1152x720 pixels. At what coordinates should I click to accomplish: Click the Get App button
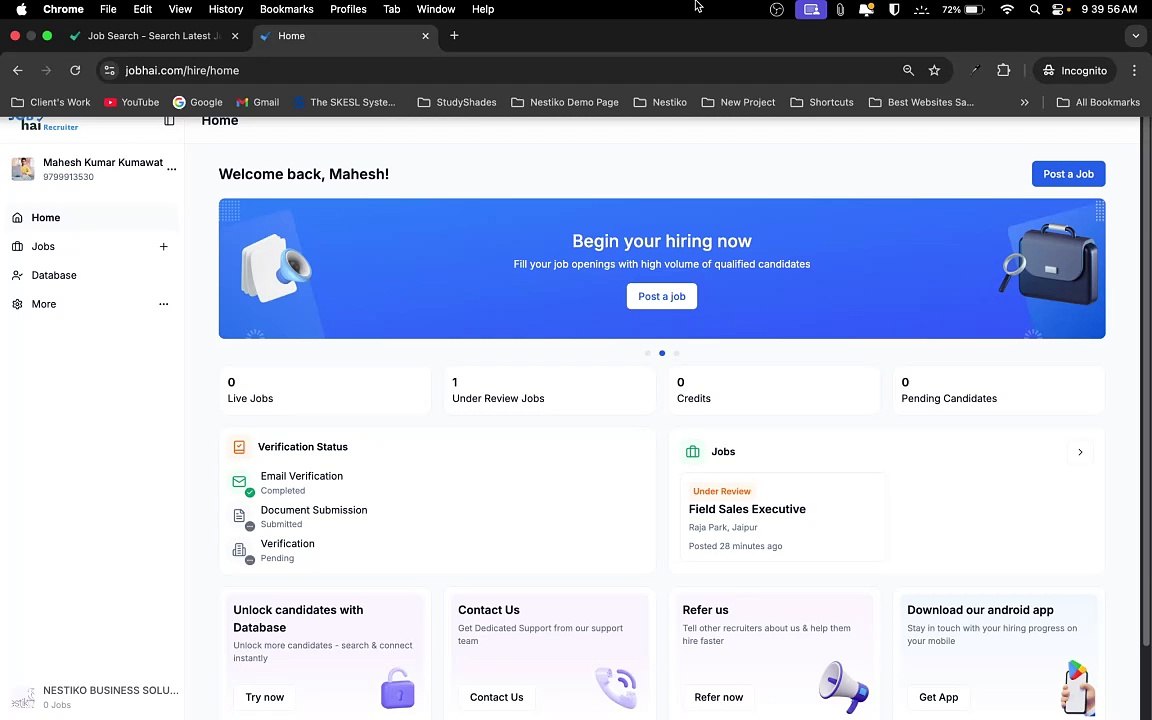[x=938, y=697]
